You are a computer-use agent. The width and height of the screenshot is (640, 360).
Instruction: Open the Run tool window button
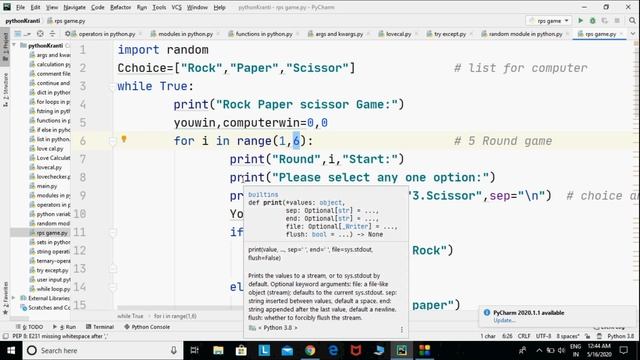pyautogui.click(x=64, y=327)
